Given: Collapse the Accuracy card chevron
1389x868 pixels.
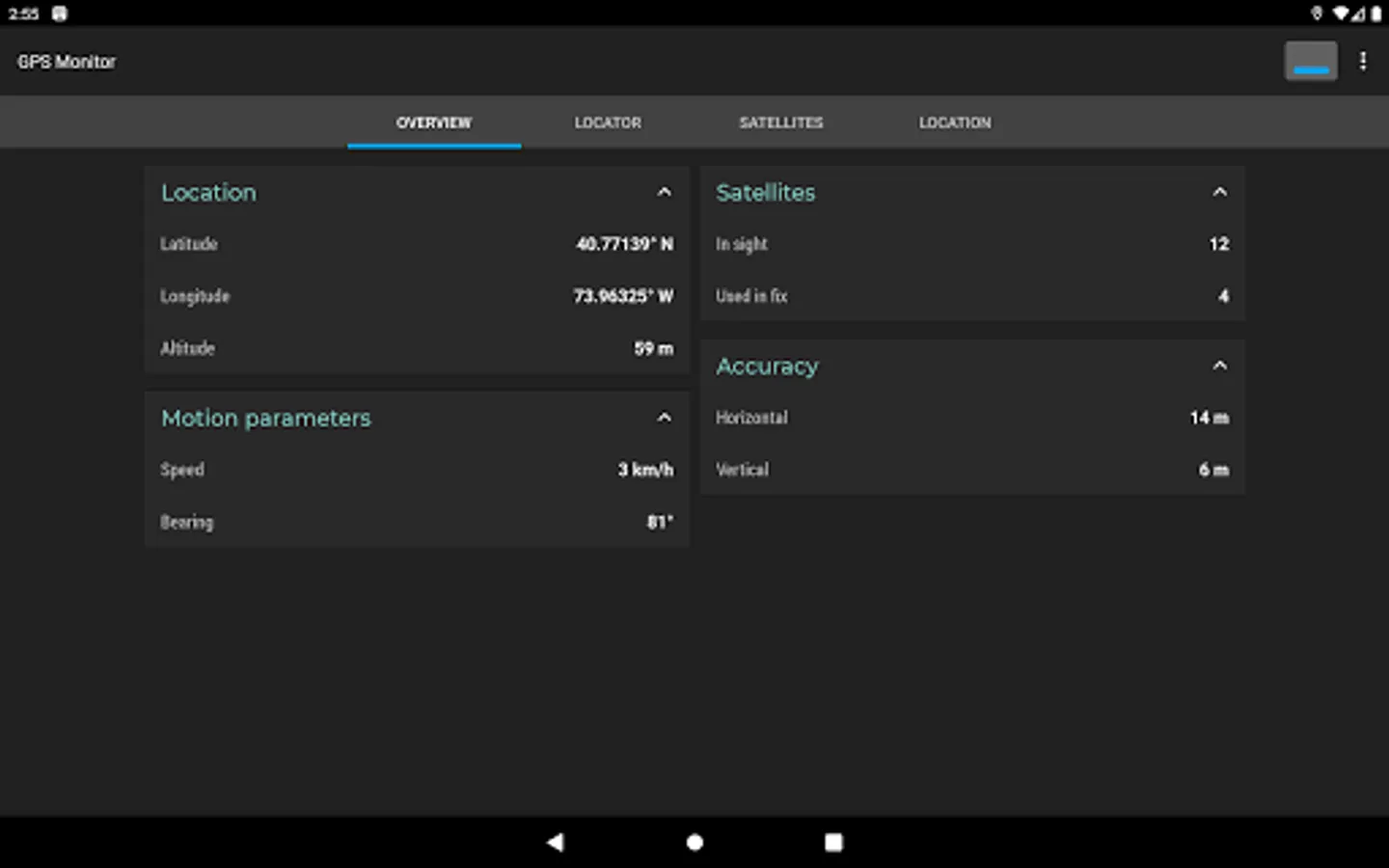Looking at the screenshot, I should click(1219, 366).
